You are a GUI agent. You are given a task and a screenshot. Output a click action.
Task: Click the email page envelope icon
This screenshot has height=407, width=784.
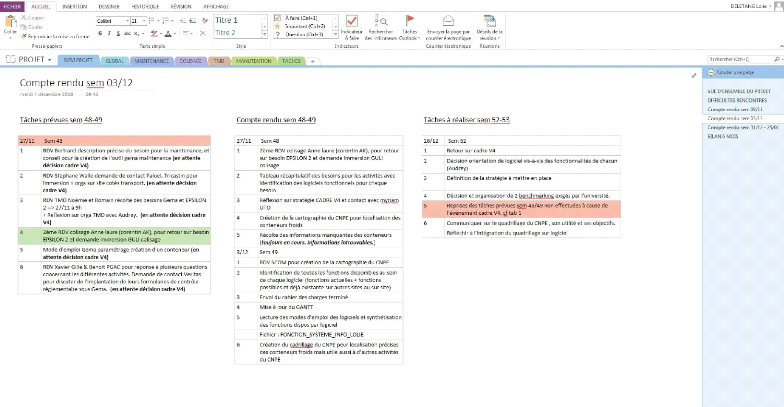(446, 20)
